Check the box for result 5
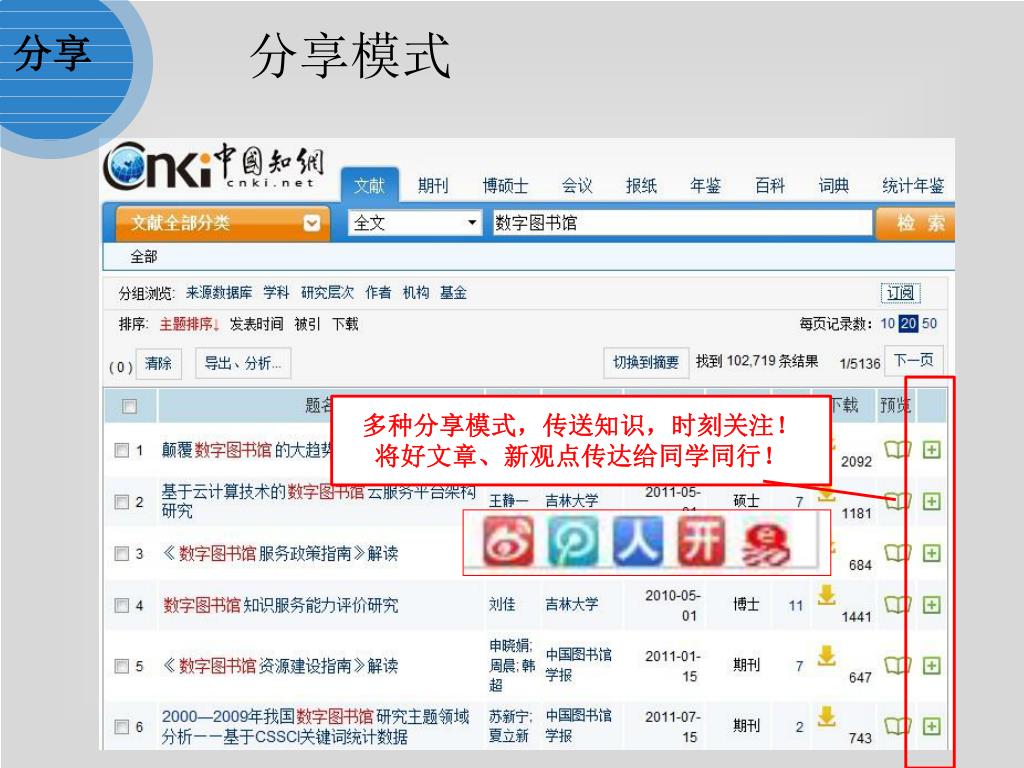This screenshot has height=768, width=1024. [x=121, y=666]
